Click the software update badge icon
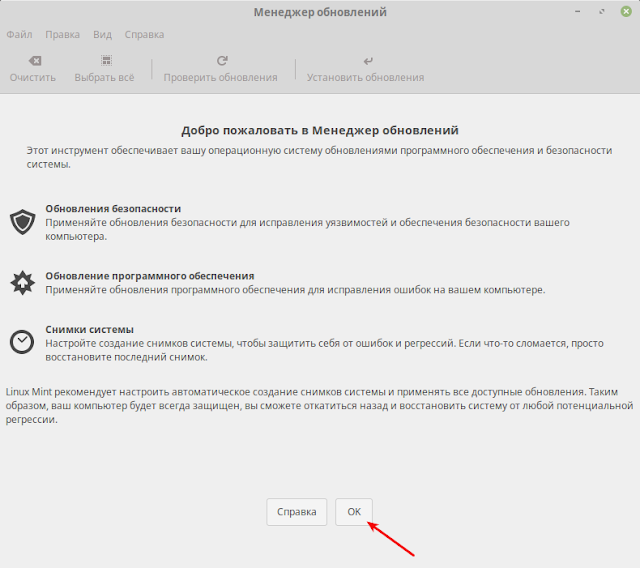 point(22,283)
